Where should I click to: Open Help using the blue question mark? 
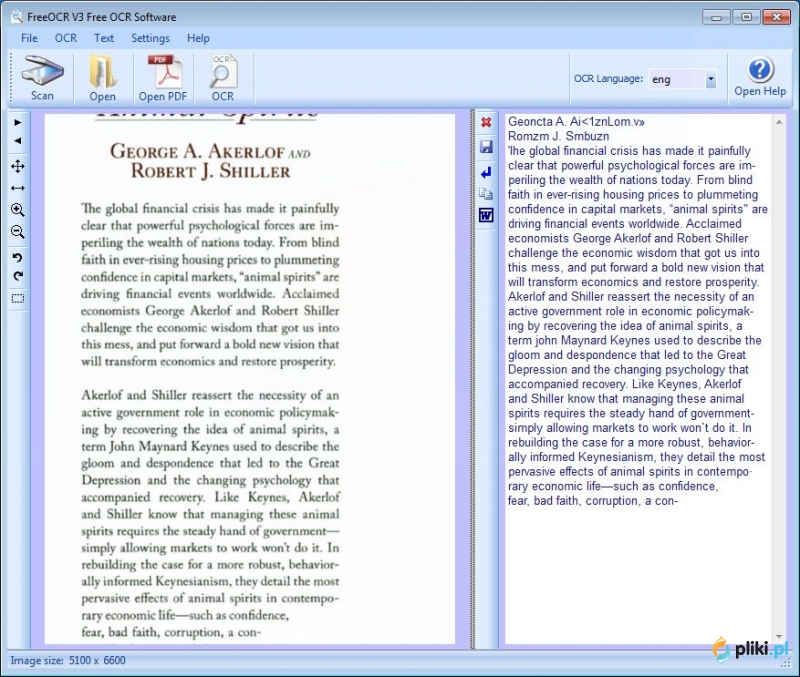click(x=760, y=77)
